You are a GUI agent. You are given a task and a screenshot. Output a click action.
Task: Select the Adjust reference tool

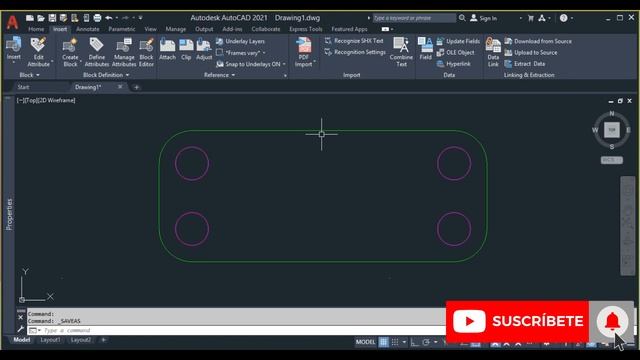[204, 49]
